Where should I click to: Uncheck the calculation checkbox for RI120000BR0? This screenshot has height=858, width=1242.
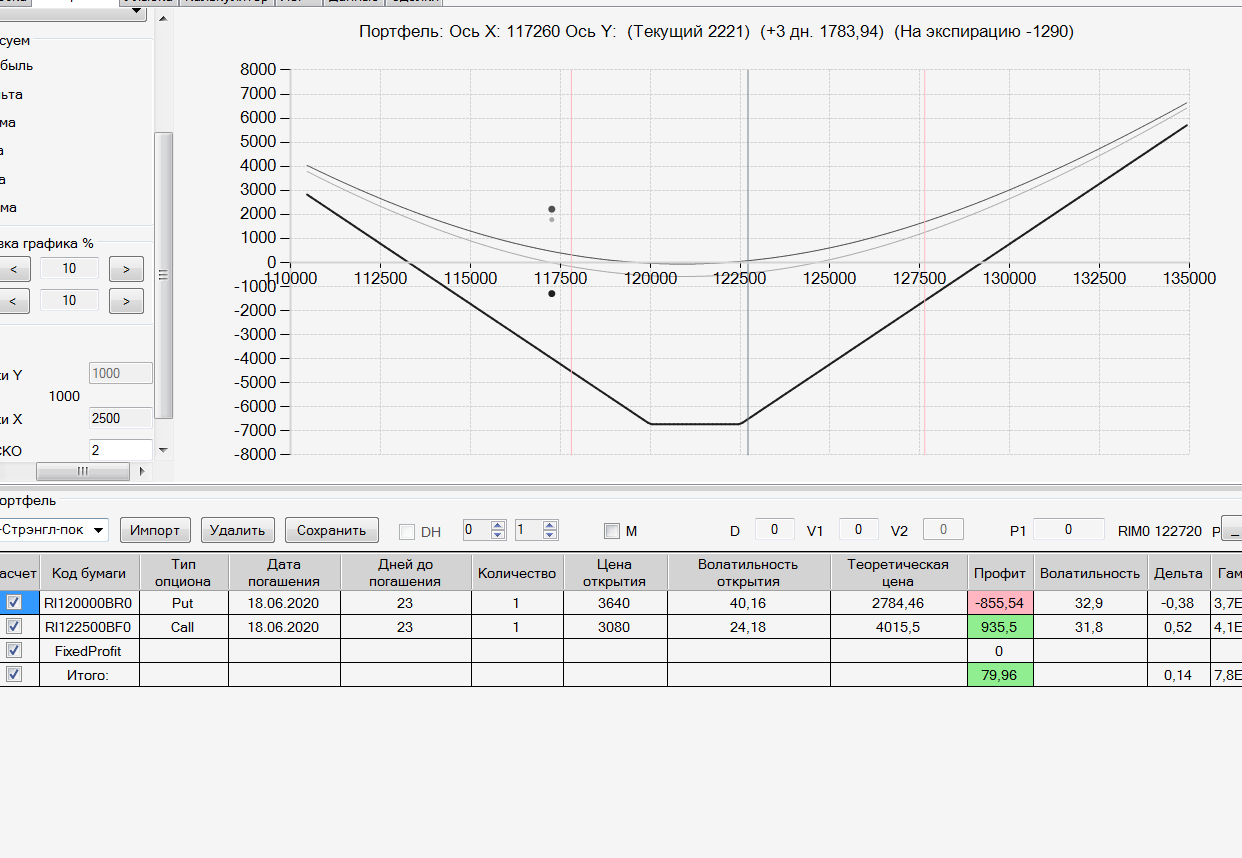click(x=14, y=602)
